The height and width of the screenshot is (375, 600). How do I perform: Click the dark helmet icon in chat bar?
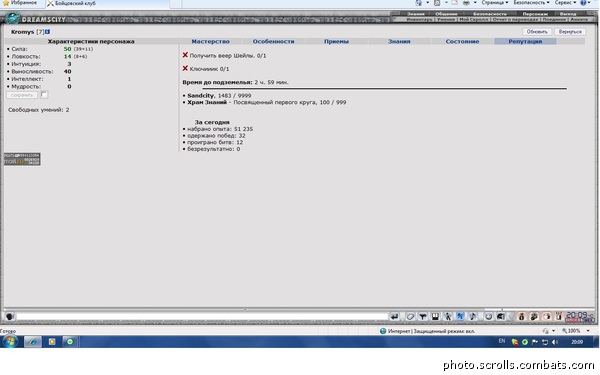pos(501,316)
